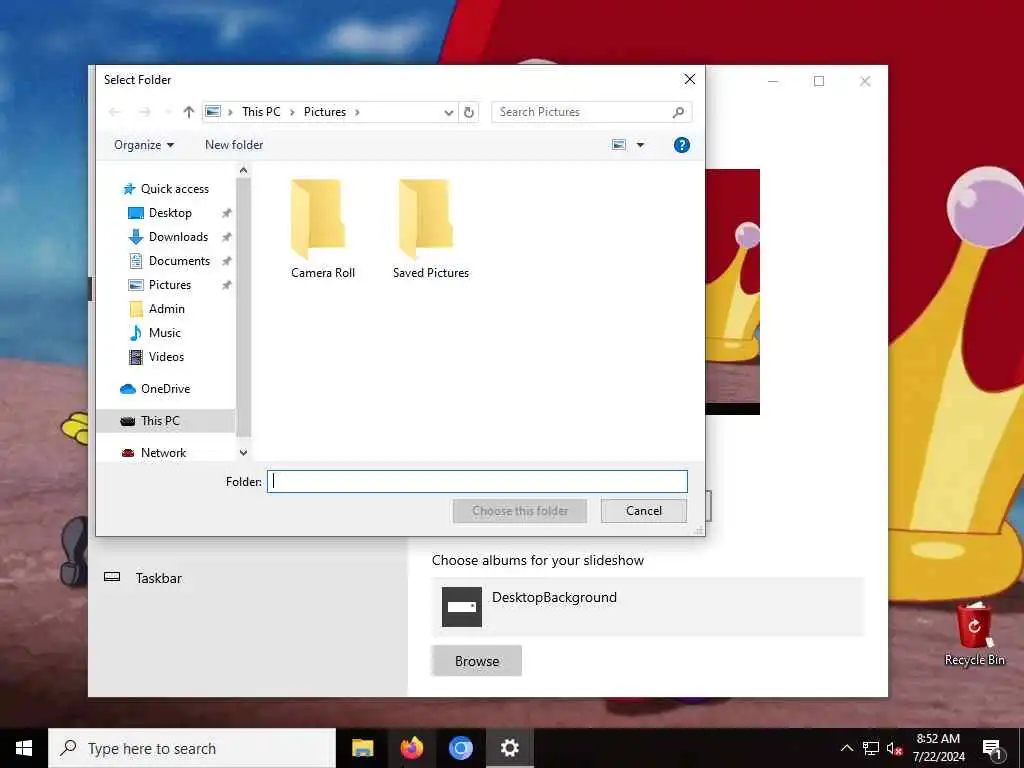Select the Saved Pictures folder
Viewport: 1024px width, 768px height.
pyautogui.click(x=430, y=229)
